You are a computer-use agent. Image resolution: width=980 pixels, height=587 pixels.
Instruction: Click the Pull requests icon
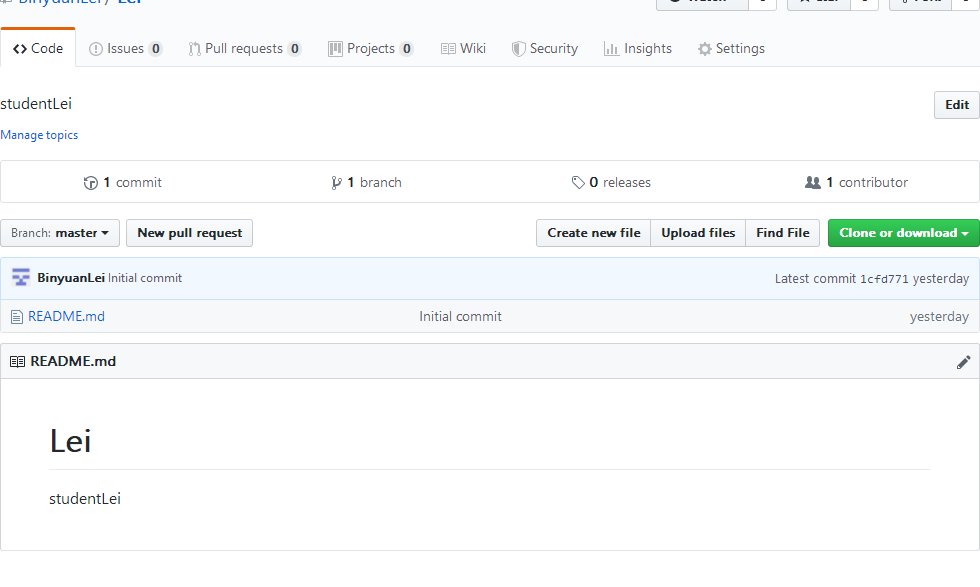[194, 49]
